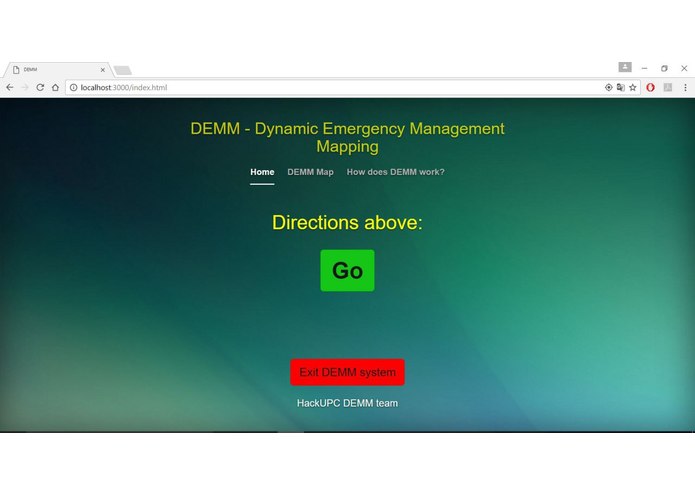
Task: Open the Chrome three-dot menu
Action: (685, 87)
